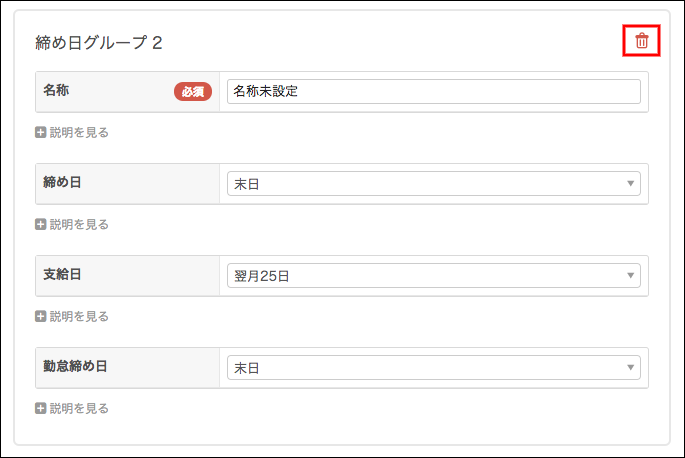Click plus icon below 締め日 dropdown
685x458 pixels.
pyautogui.click(x=41, y=224)
